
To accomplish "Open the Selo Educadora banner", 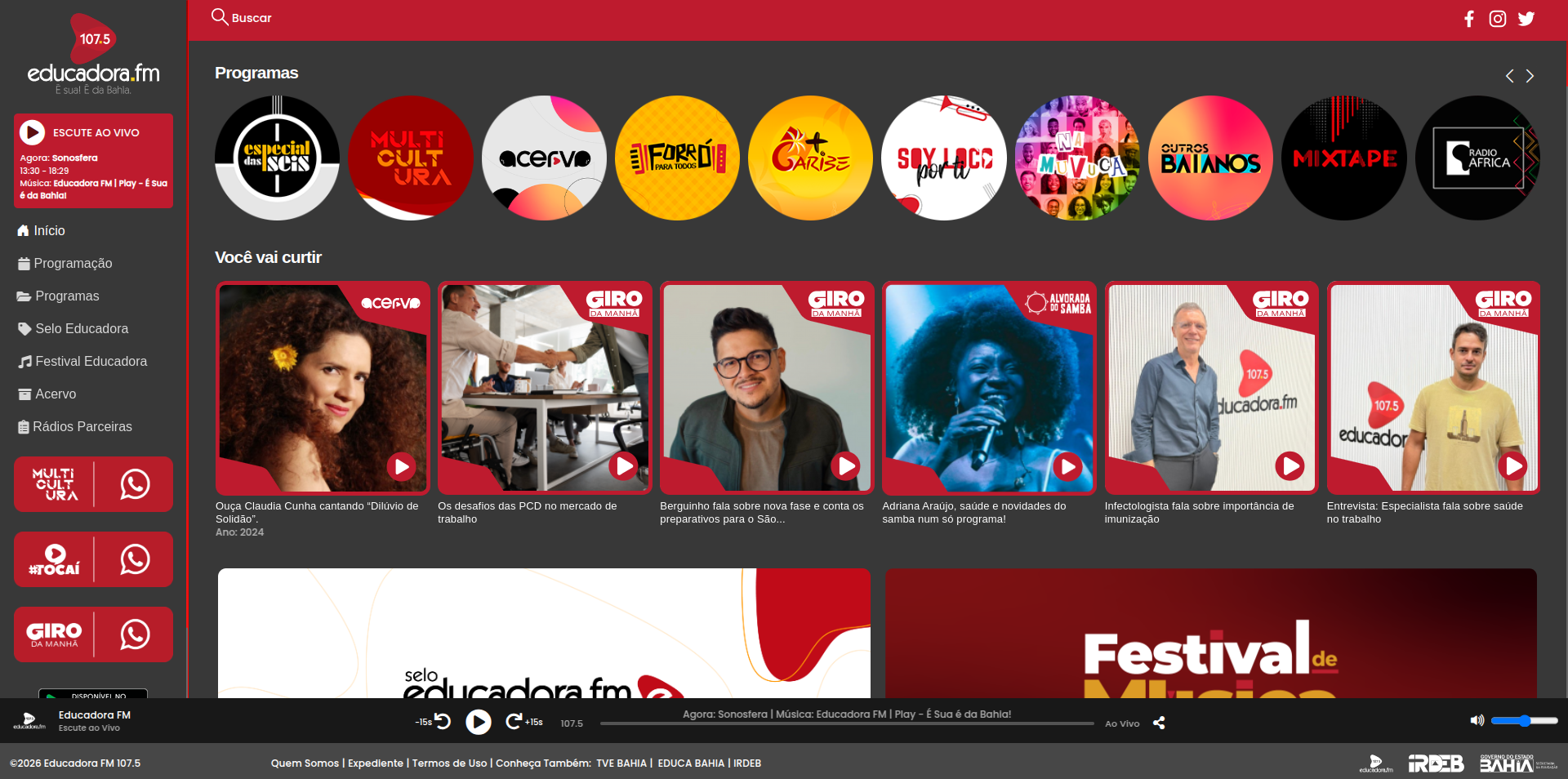I will [x=544, y=633].
